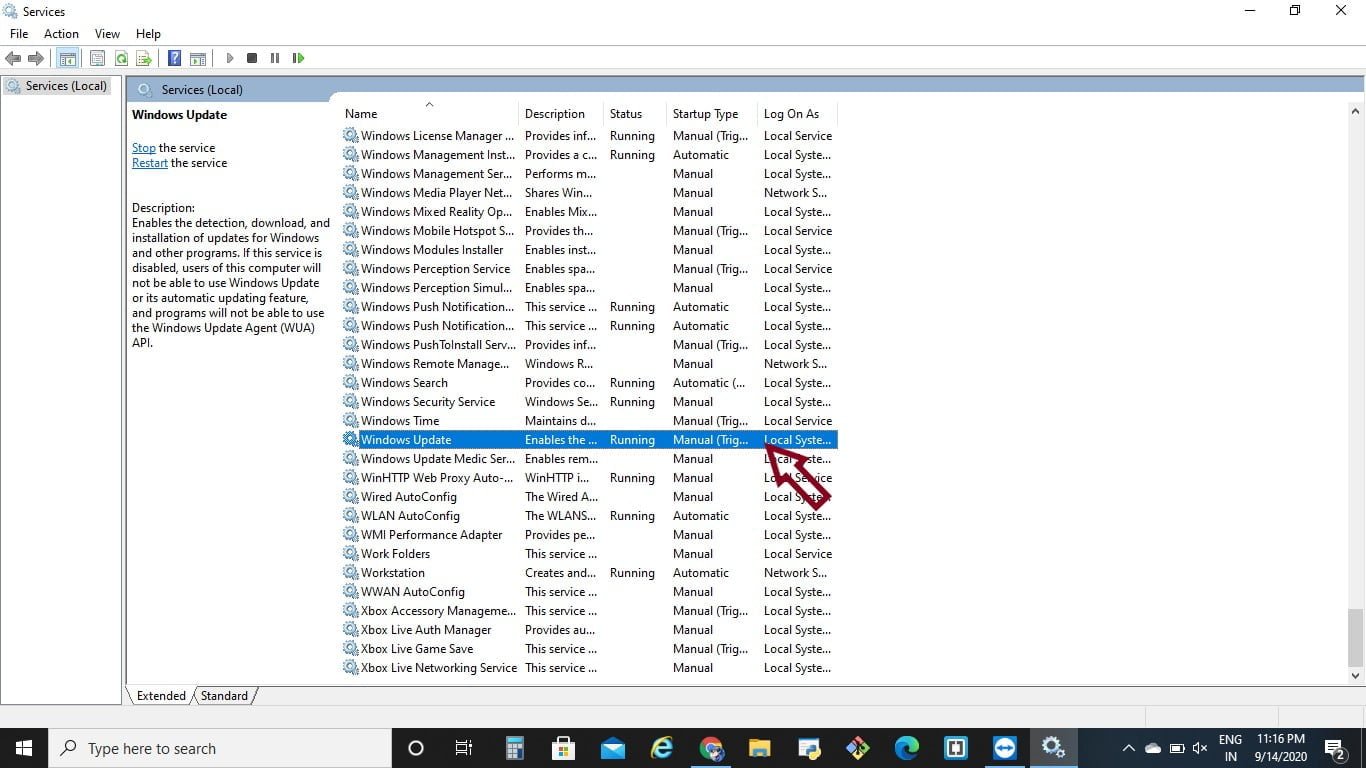
Task: Click the Pause Service toolbar icon
Action: (x=275, y=58)
